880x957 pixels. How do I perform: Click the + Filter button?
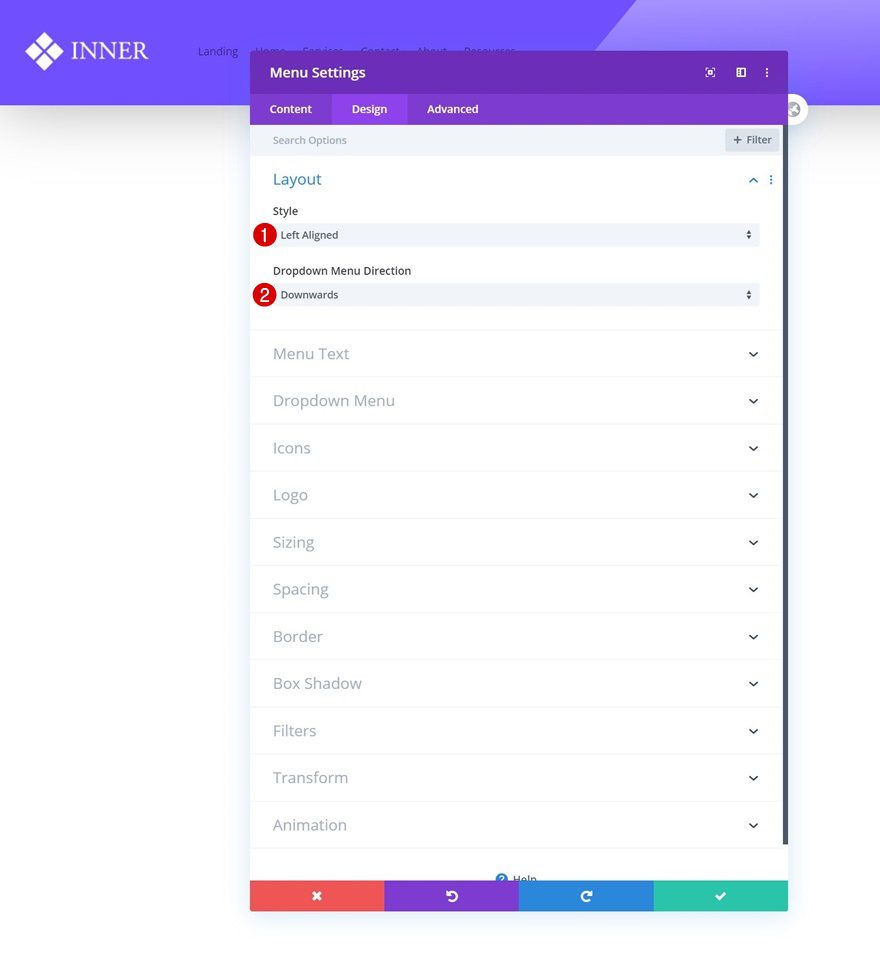coord(752,140)
